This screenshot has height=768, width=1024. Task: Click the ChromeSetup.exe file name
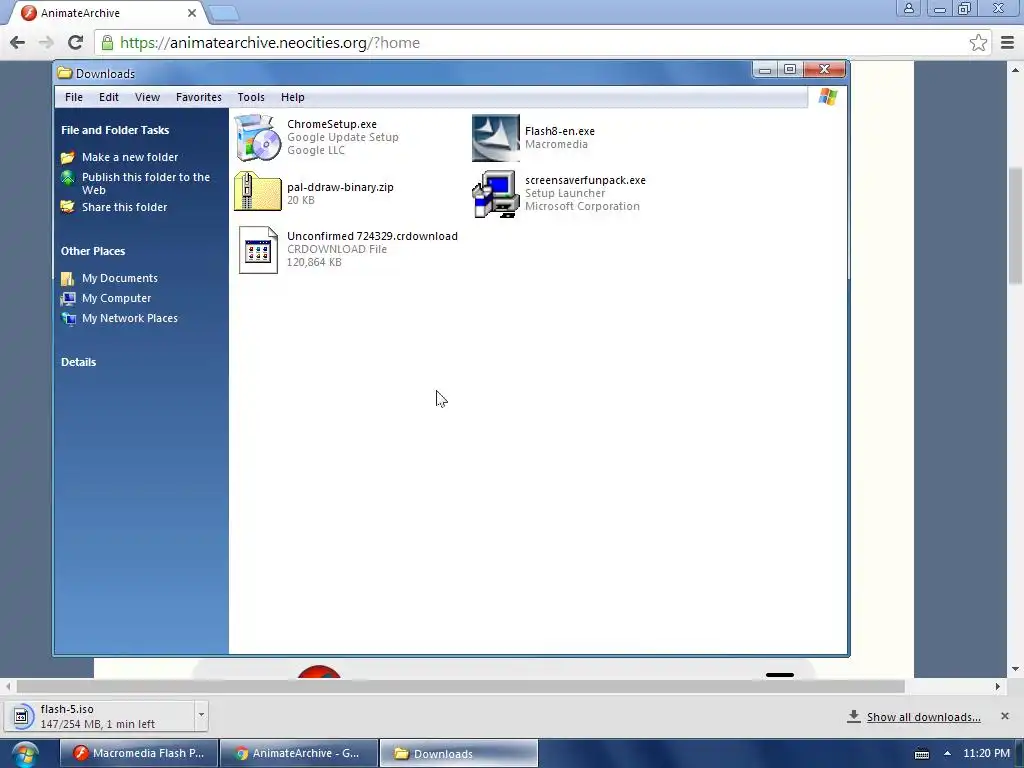click(x=332, y=124)
